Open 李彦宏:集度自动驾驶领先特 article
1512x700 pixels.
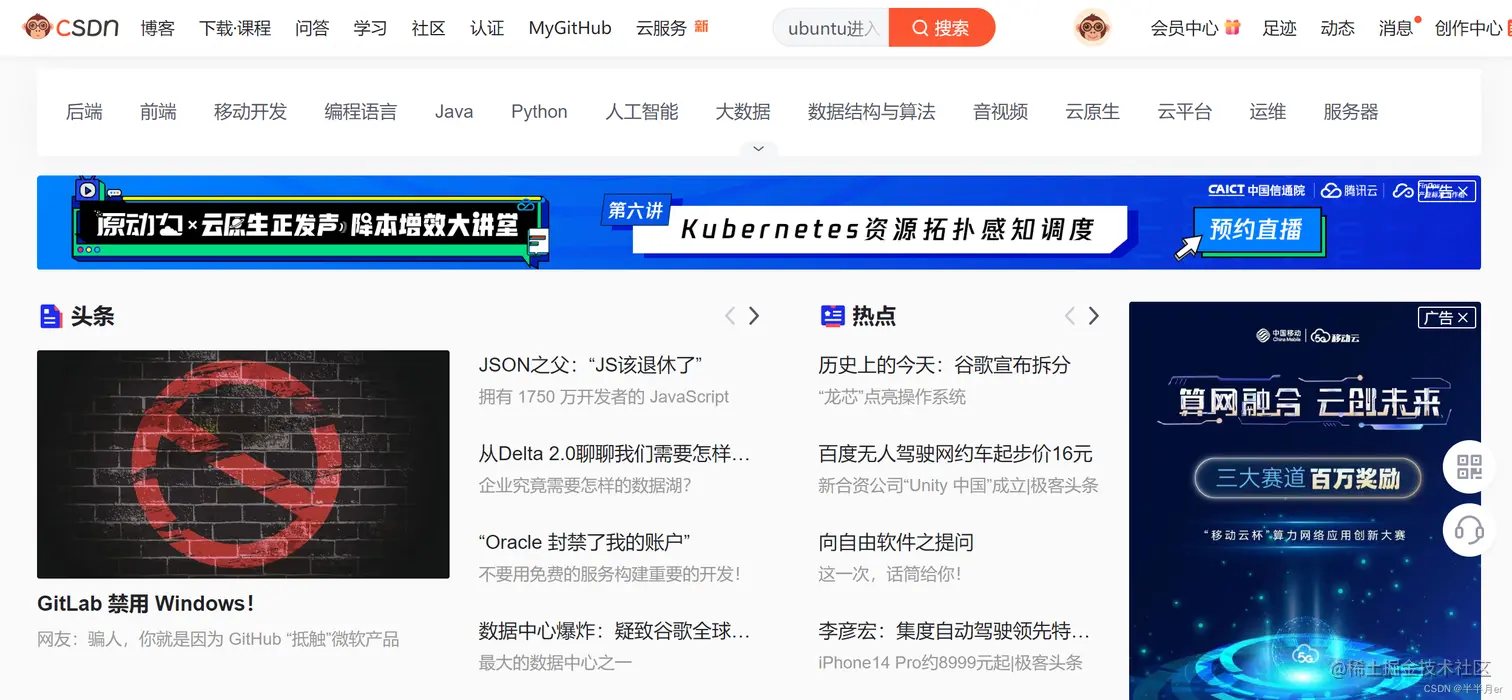point(954,631)
